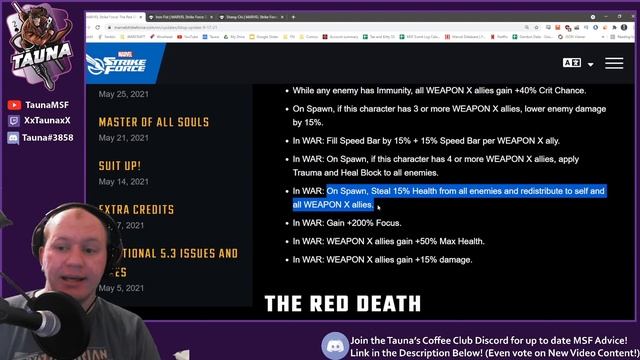The width and height of the screenshot is (640, 360).
Task: Click the highlighted 'Steal 15% Health' text
Action: [449, 198]
